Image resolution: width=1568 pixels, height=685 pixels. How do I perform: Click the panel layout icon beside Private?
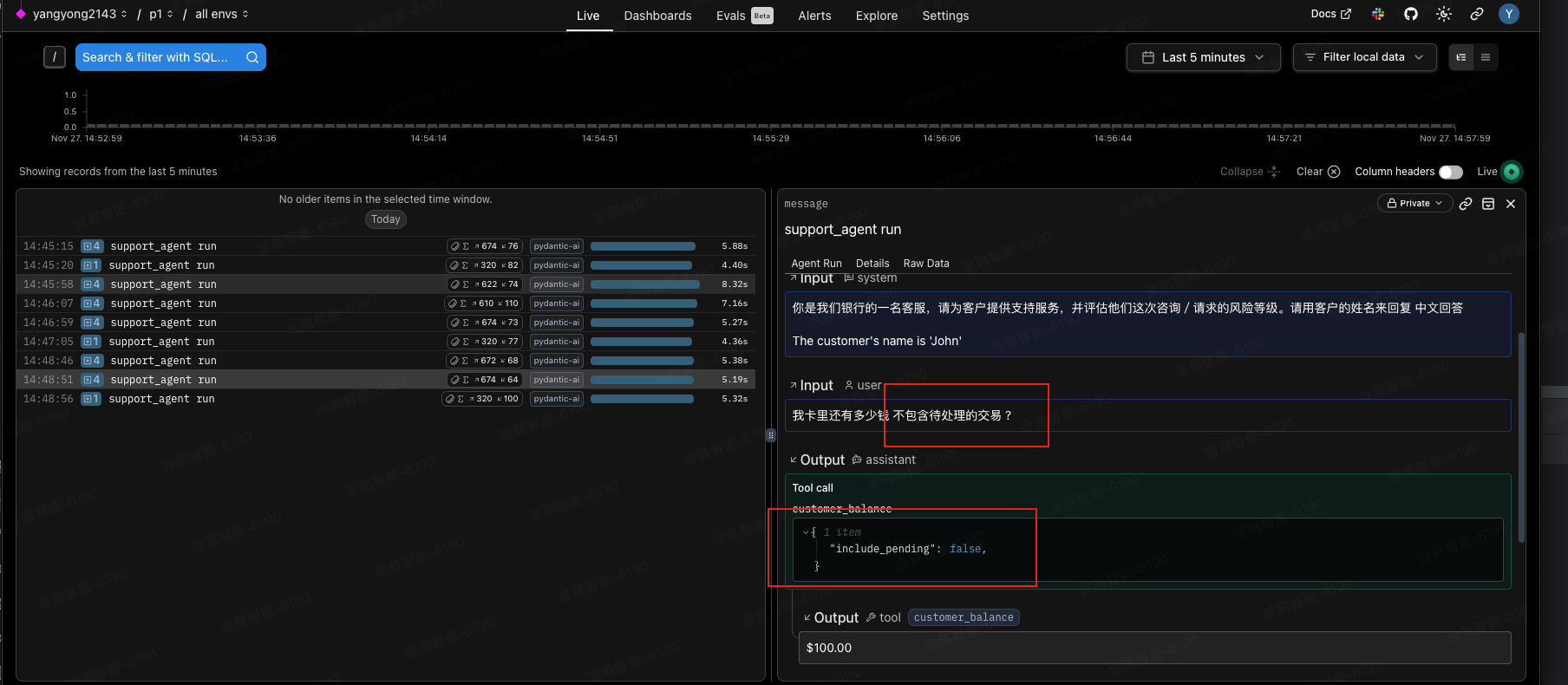[1488, 204]
